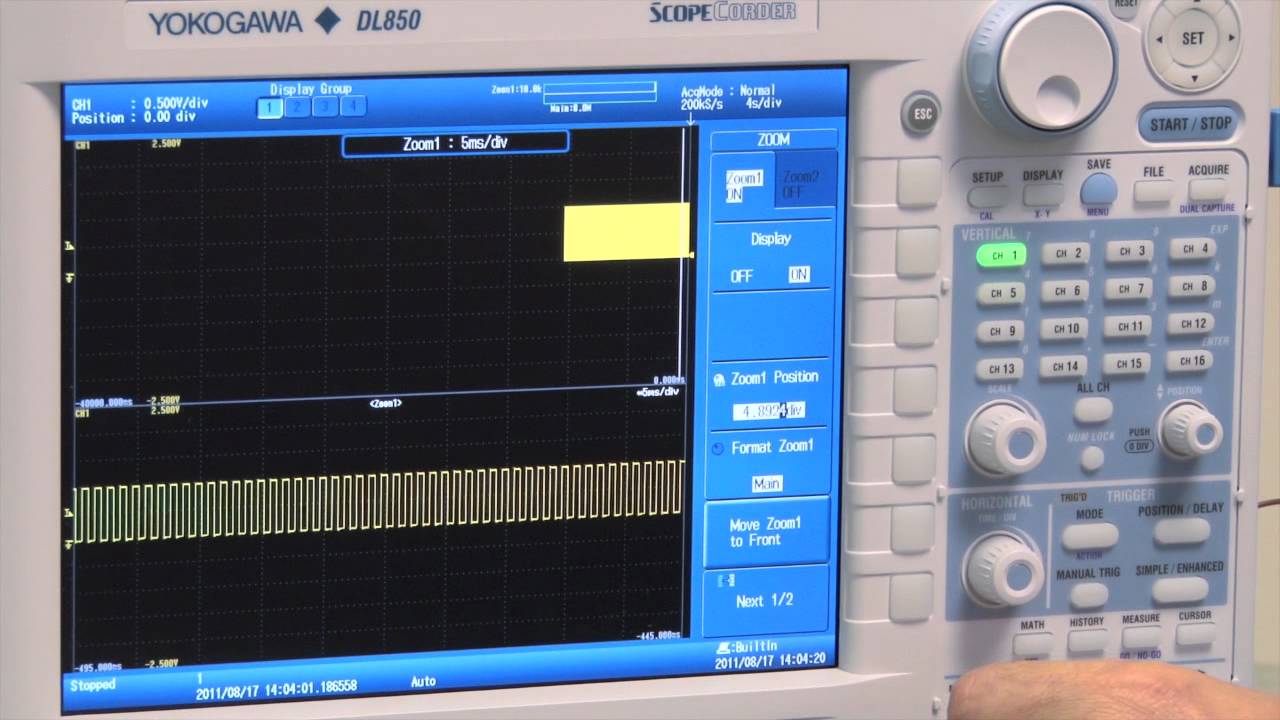Push the POSITION / DELAY key
Viewport: 1280px width, 720px height.
[1180, 531]
